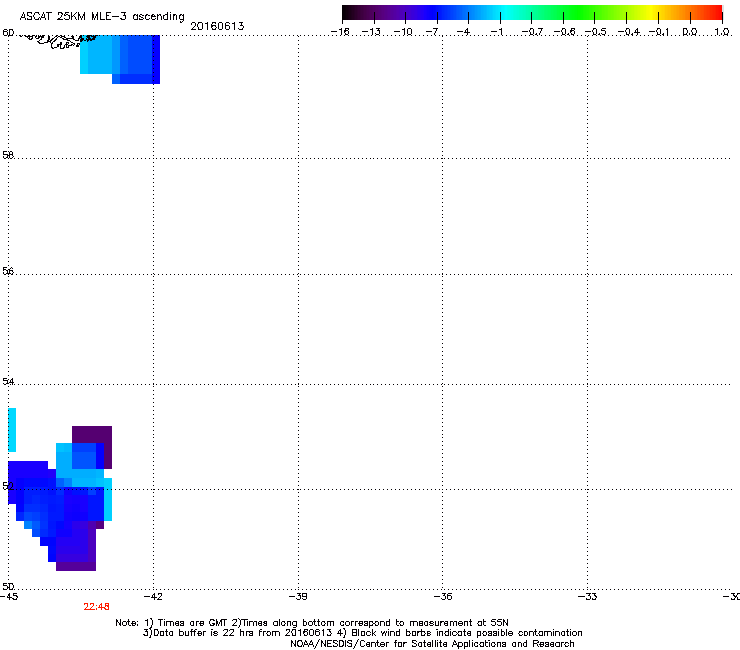Click the note line "Times are GMT"

[193, 623]
